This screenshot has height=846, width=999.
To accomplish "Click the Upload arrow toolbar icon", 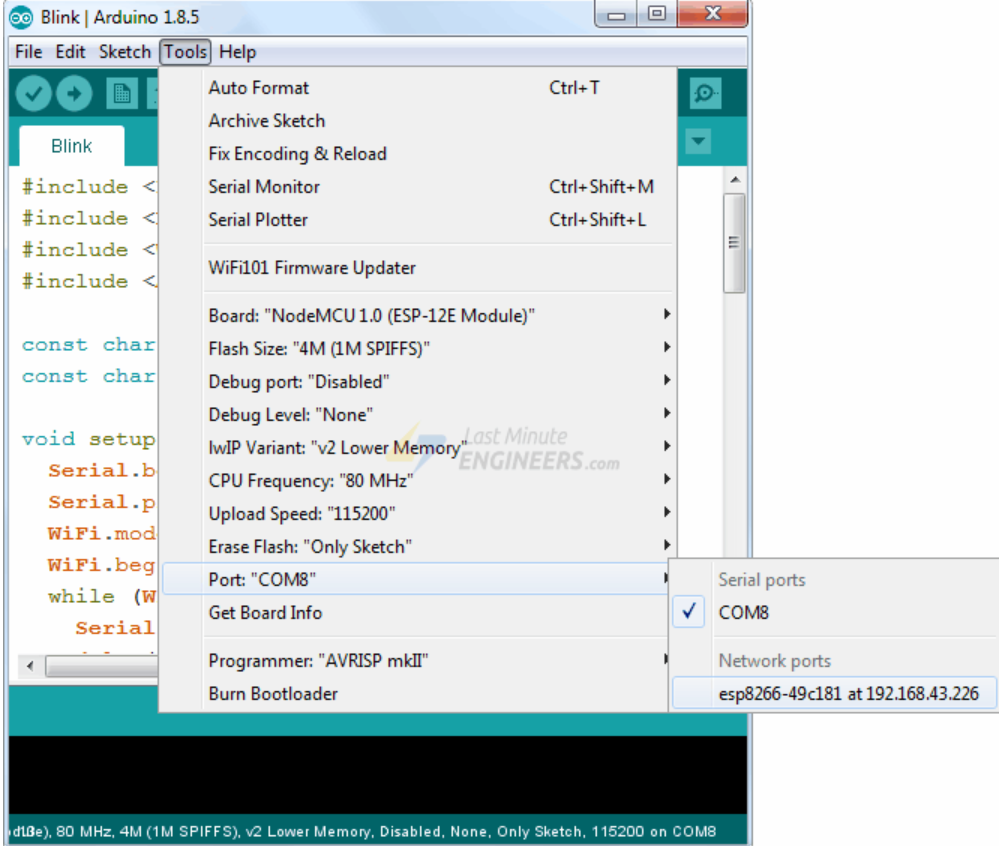I will (73, 94).
